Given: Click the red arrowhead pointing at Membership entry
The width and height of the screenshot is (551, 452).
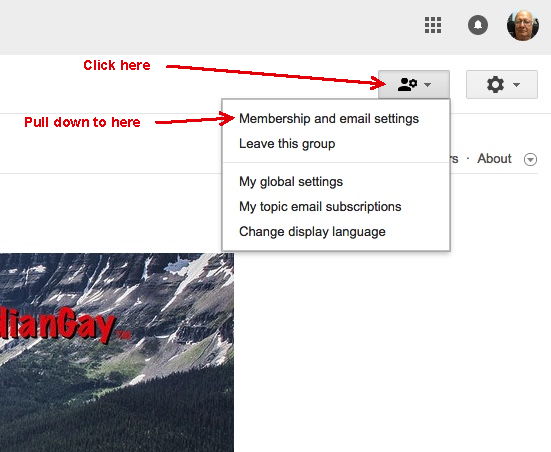Looking at the screenshot, I should click(x=226, y=118).
